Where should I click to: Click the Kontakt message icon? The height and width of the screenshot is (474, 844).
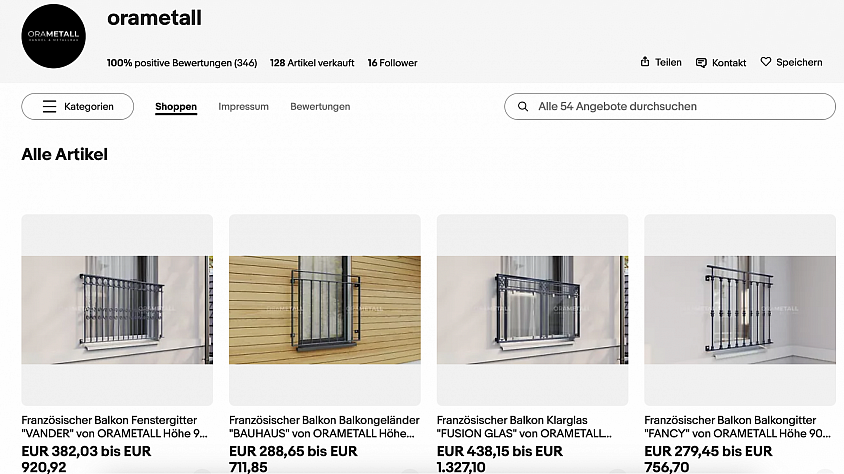tap(701, 63)
